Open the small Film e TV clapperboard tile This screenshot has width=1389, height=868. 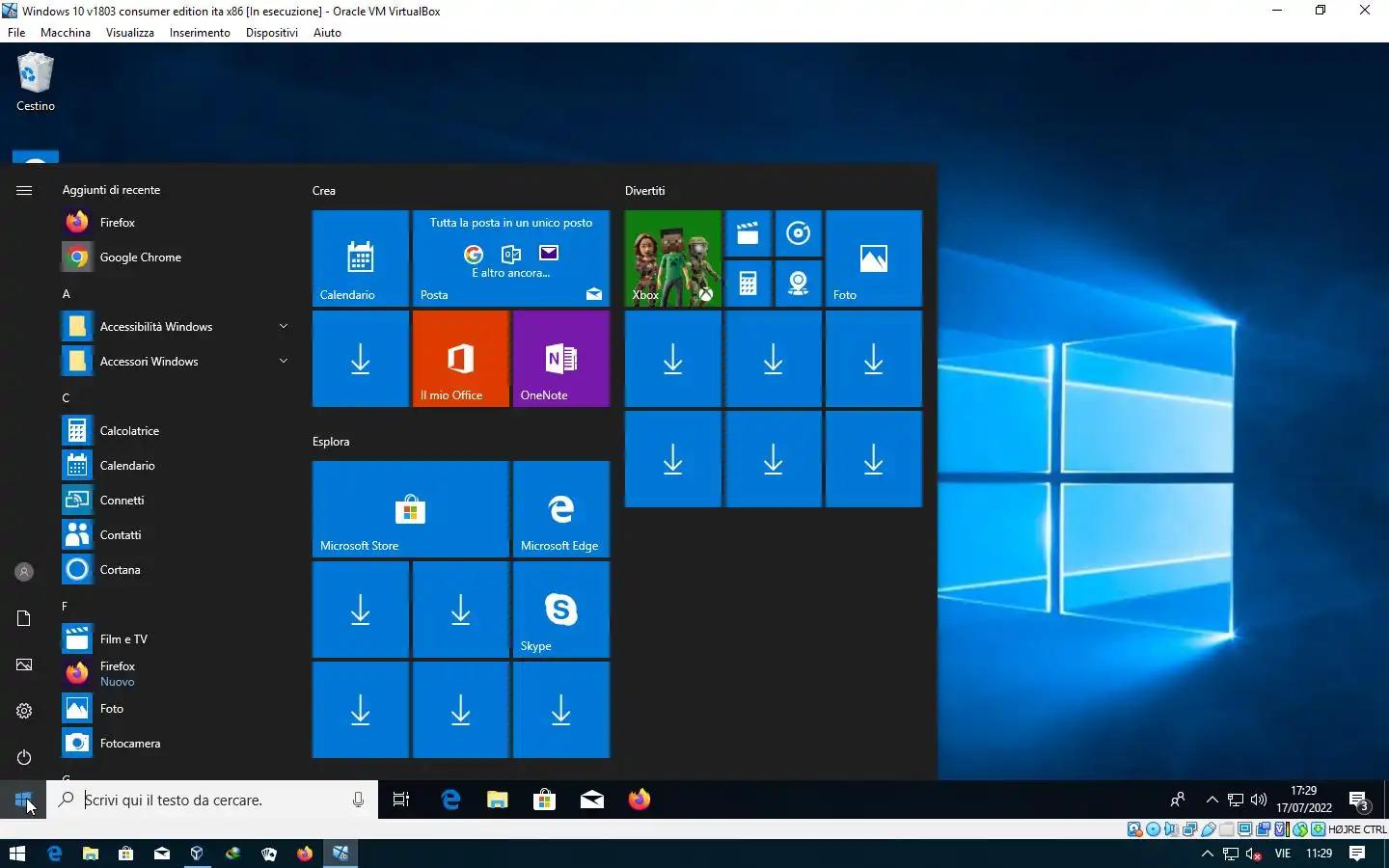point(748,233)
